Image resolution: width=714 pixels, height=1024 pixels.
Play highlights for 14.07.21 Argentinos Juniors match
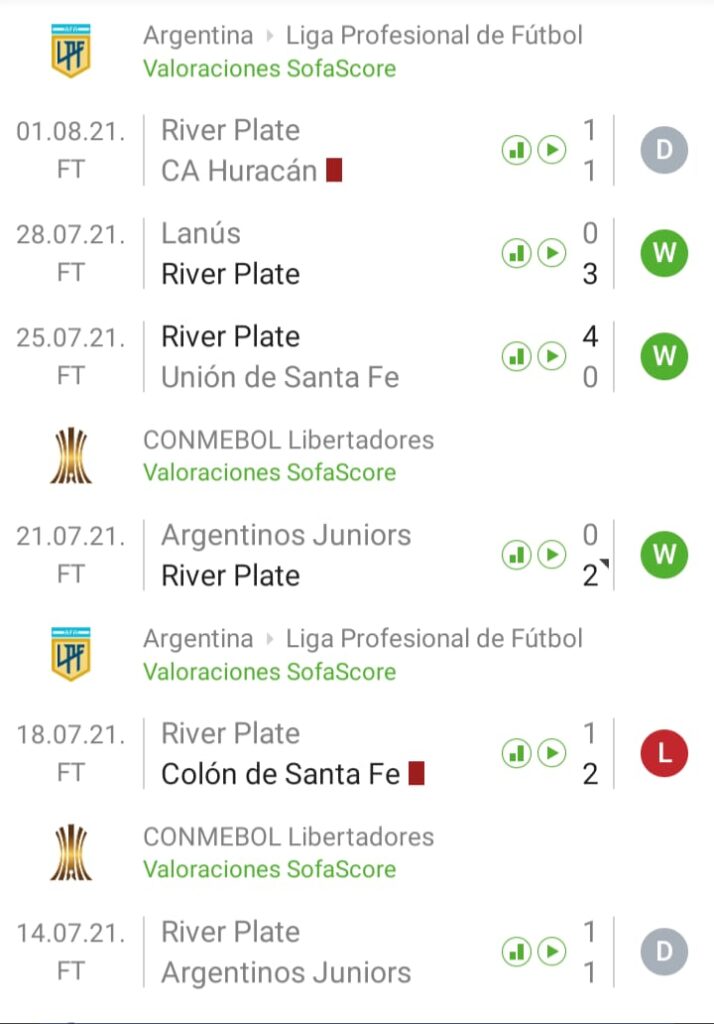pyautogui.click(x=552, y=952)
